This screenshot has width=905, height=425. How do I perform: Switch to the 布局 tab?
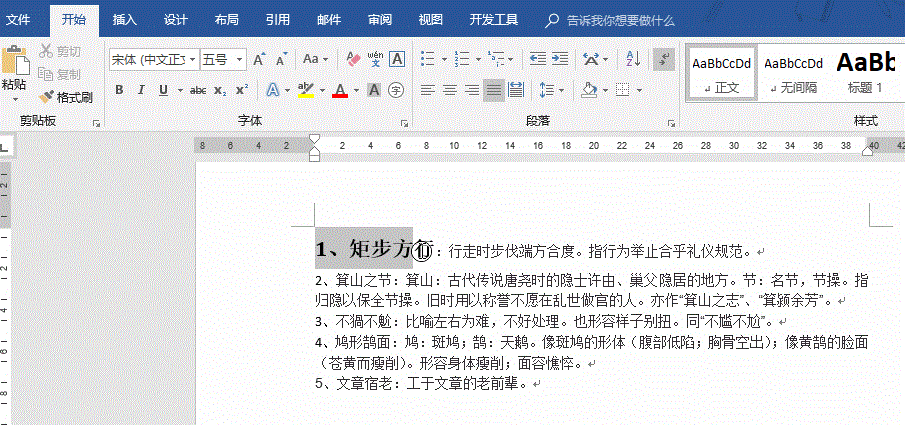226,20
